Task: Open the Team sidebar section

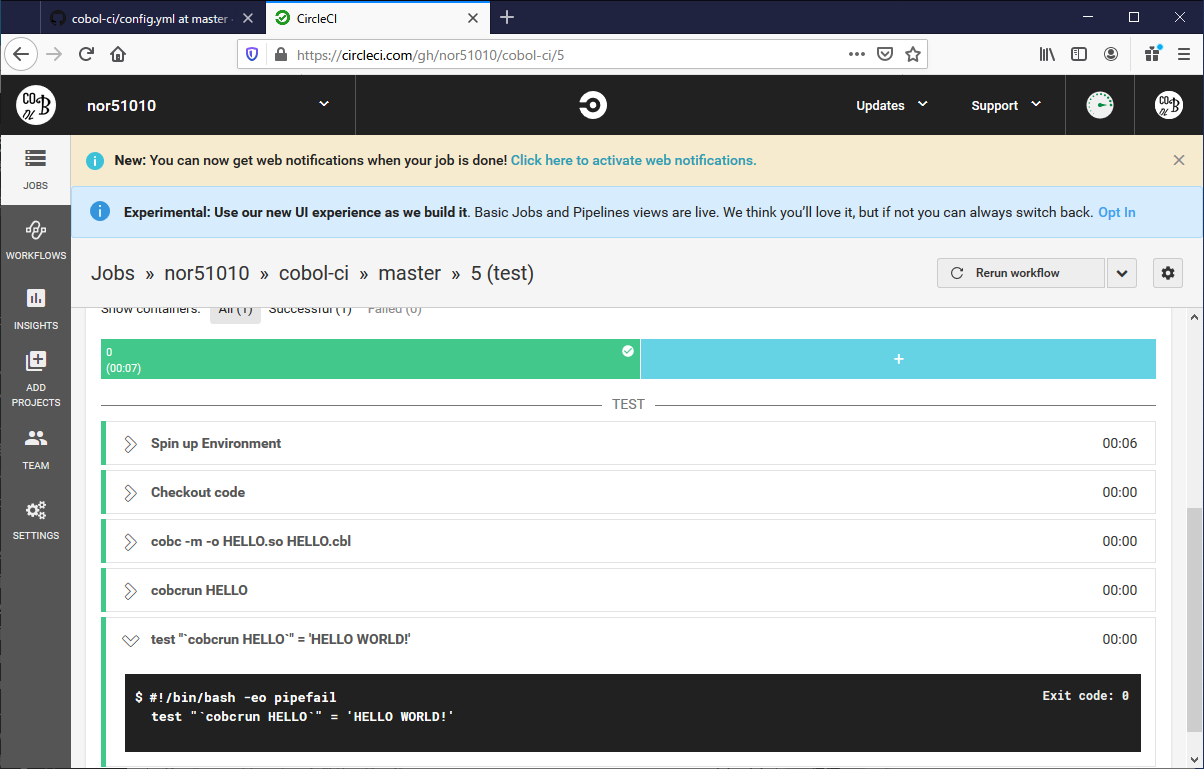Action: pos(35,449)
